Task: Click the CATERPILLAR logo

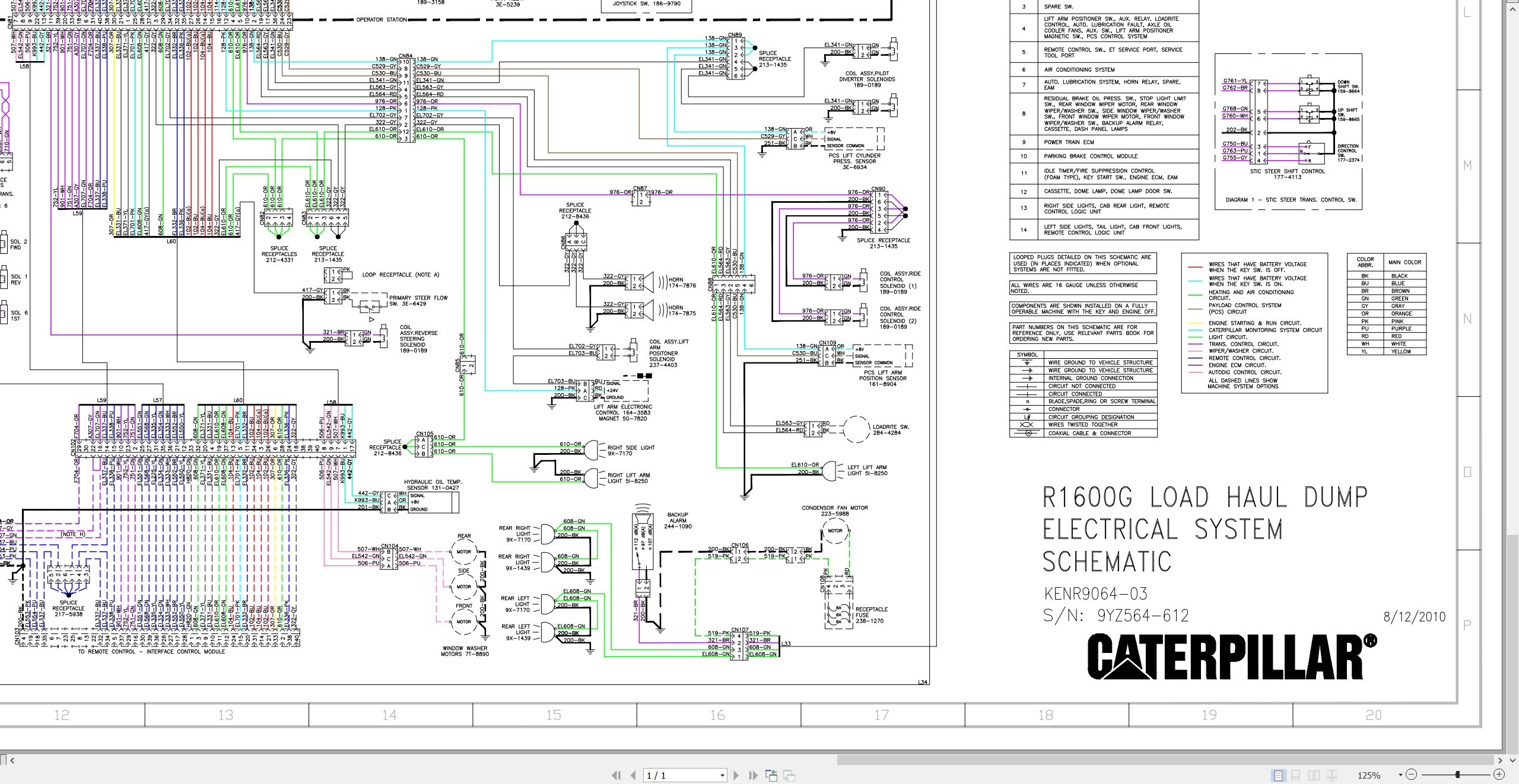Action: (1232, 656)
